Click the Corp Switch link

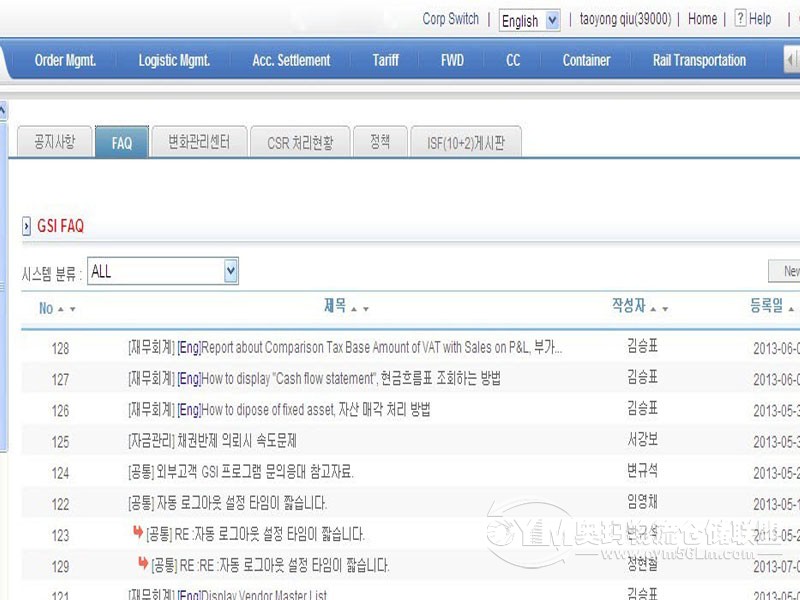tap(451, 19)
